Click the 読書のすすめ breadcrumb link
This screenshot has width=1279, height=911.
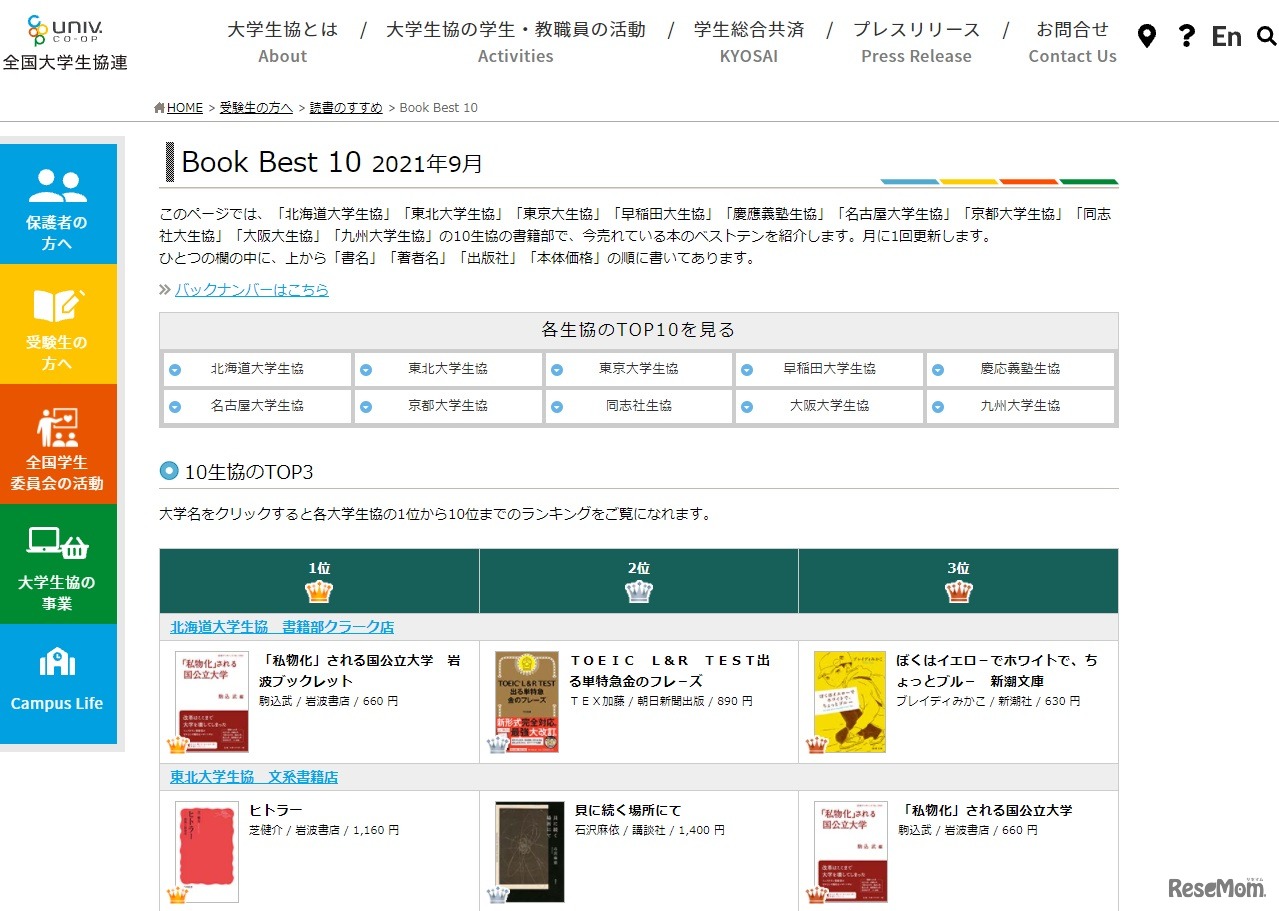pyautogui.click(x=345, y=107)
